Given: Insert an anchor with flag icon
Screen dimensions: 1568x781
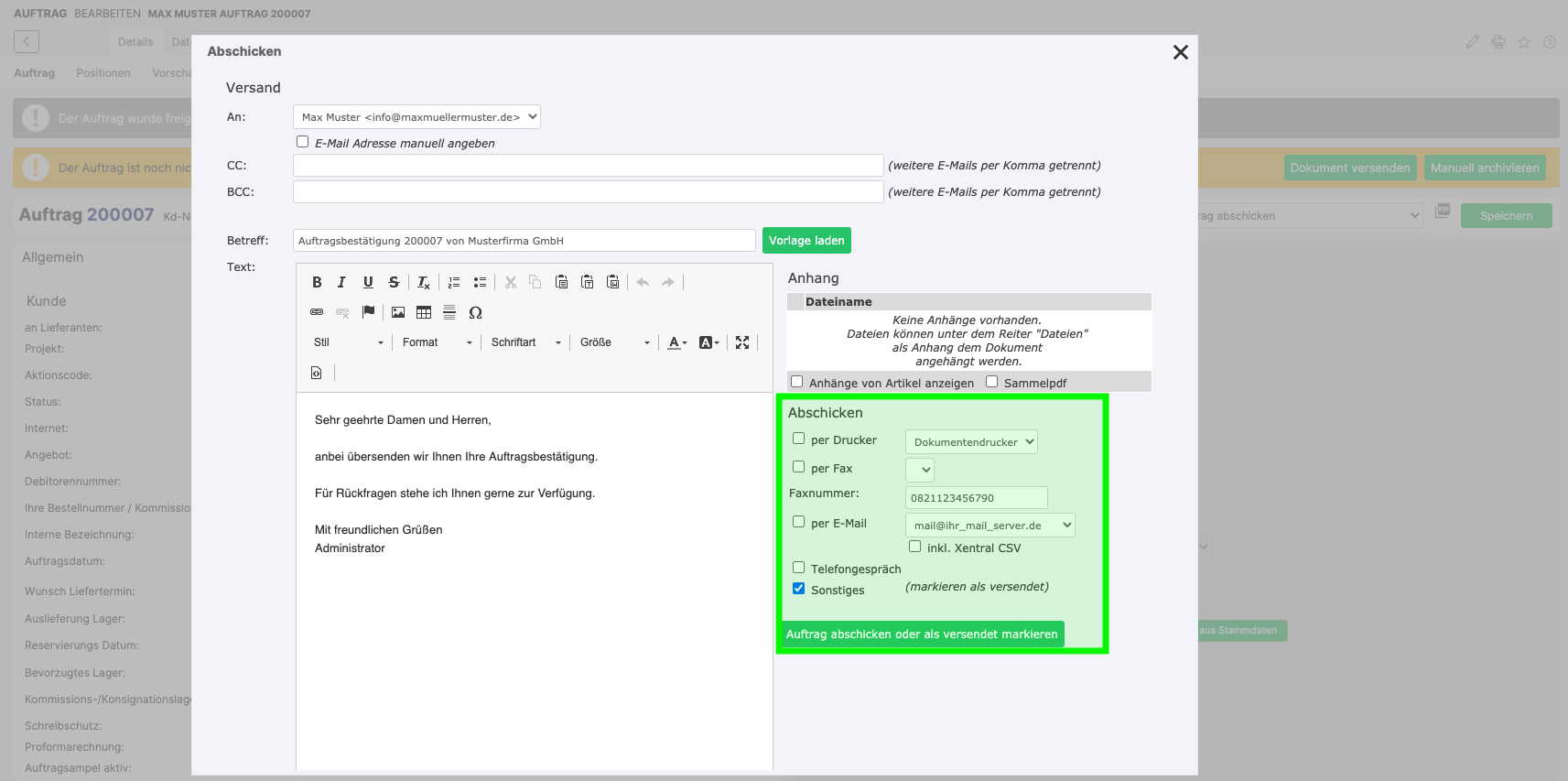Looking at the screenshot, I should pos(368,312).
